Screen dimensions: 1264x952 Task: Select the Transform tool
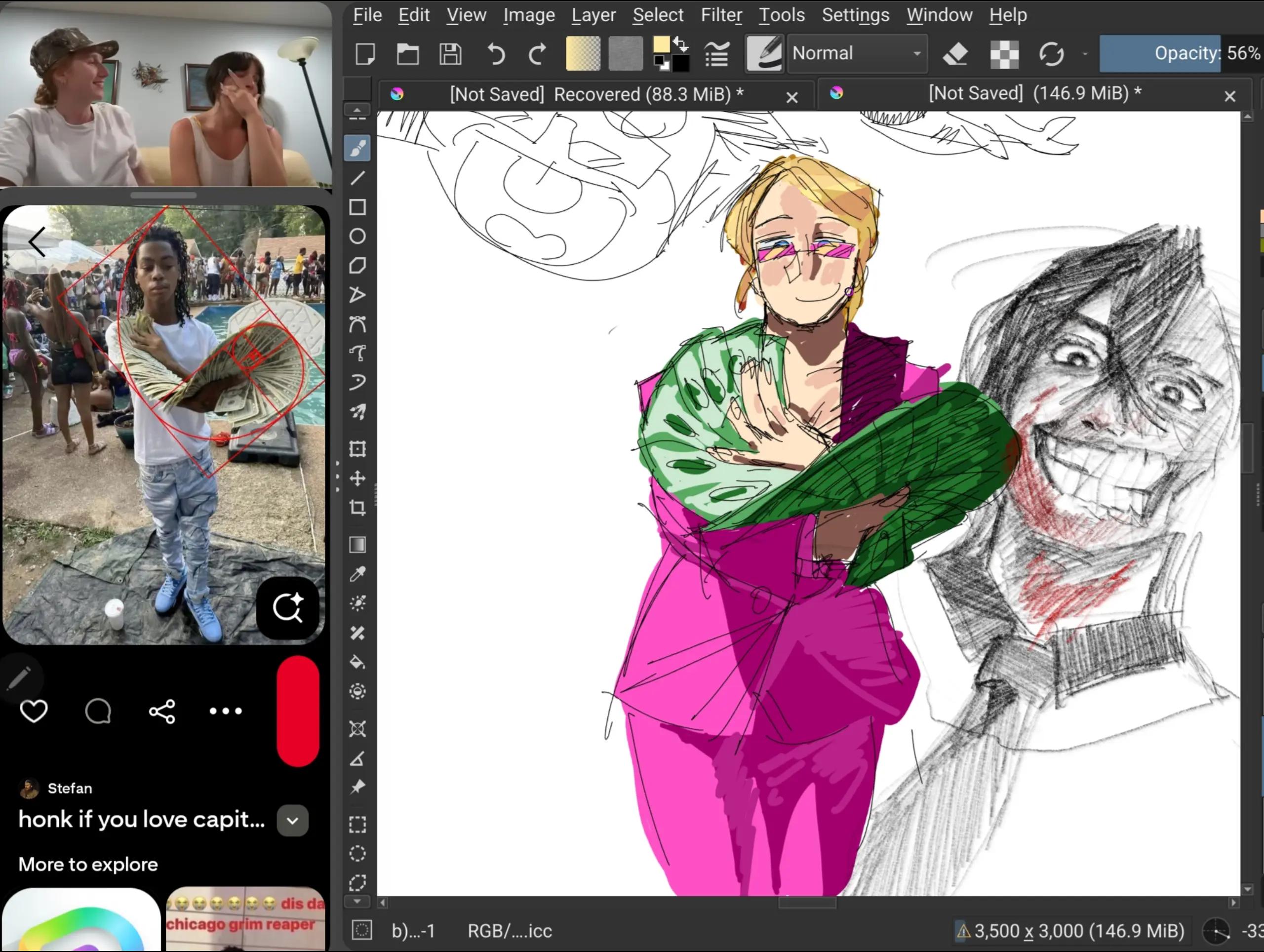coord(357,448)
